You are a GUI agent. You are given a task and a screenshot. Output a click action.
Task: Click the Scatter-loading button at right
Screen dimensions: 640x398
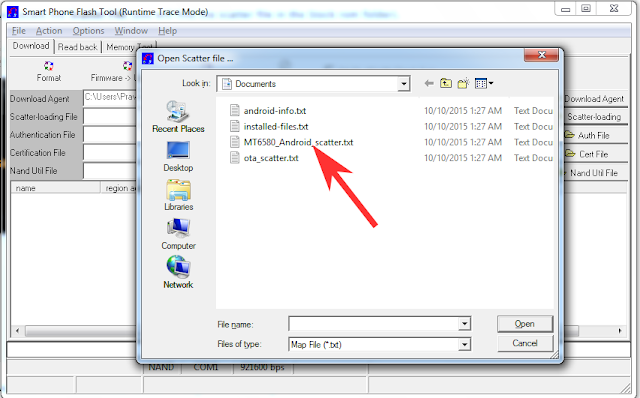(594, 117)
